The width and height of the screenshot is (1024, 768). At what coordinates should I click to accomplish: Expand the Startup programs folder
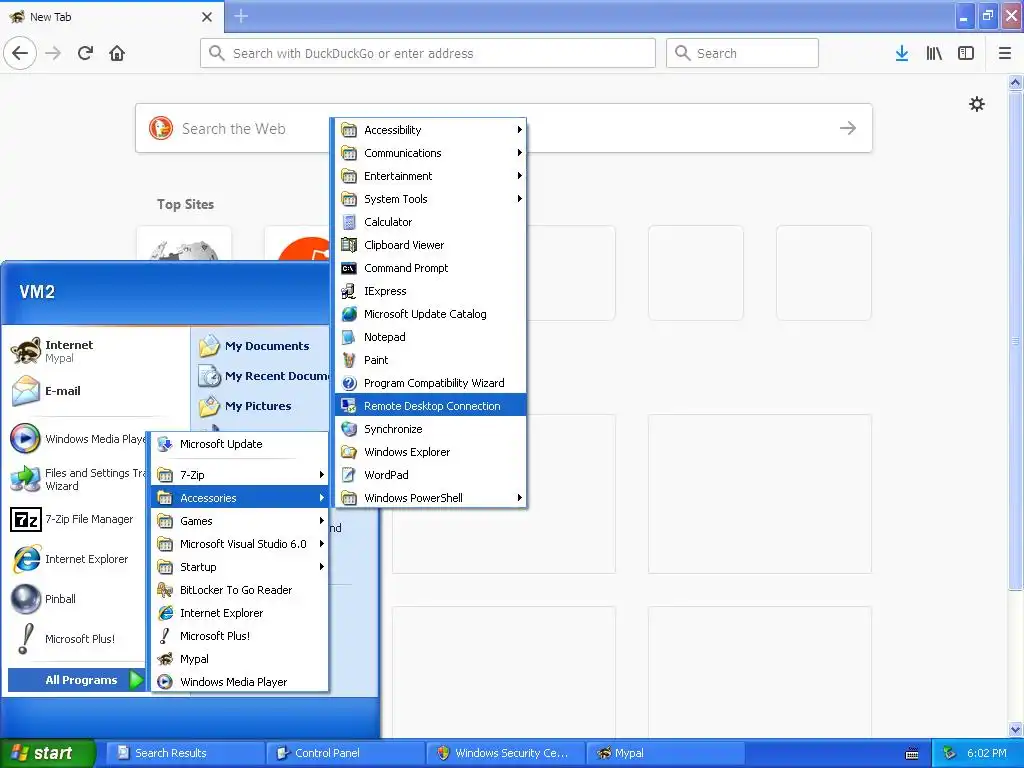tap(240, 567)
